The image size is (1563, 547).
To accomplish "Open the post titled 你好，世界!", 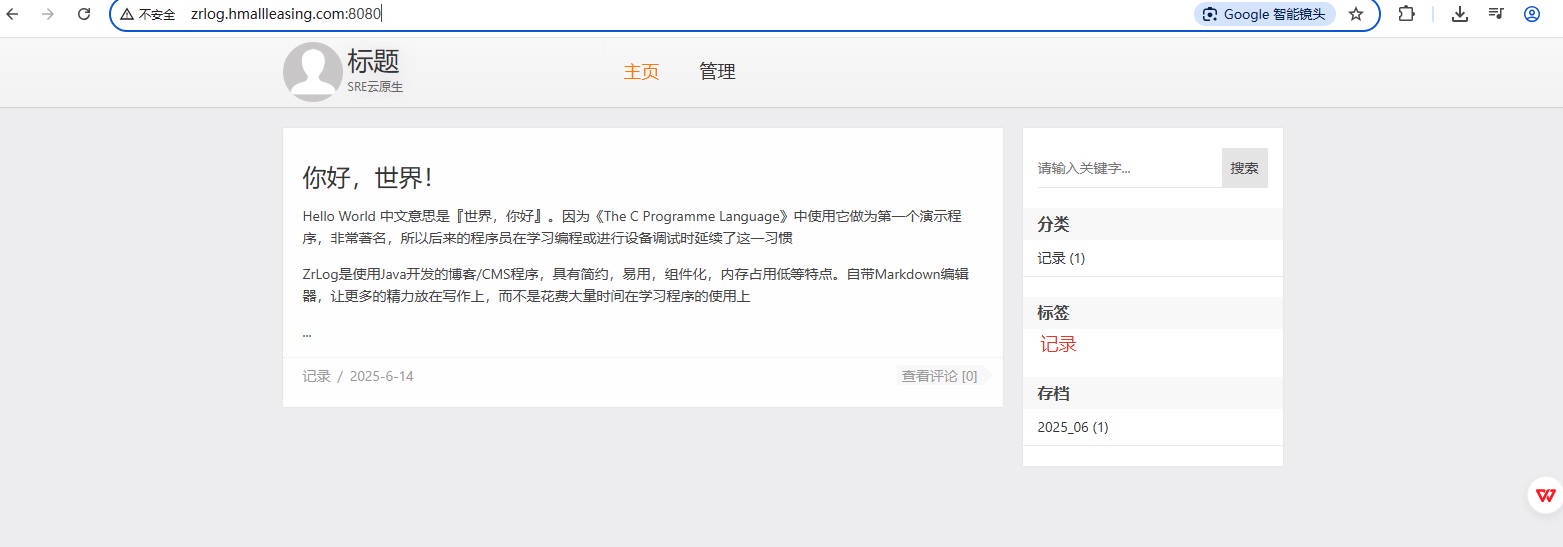I will (x=367, y=178).
